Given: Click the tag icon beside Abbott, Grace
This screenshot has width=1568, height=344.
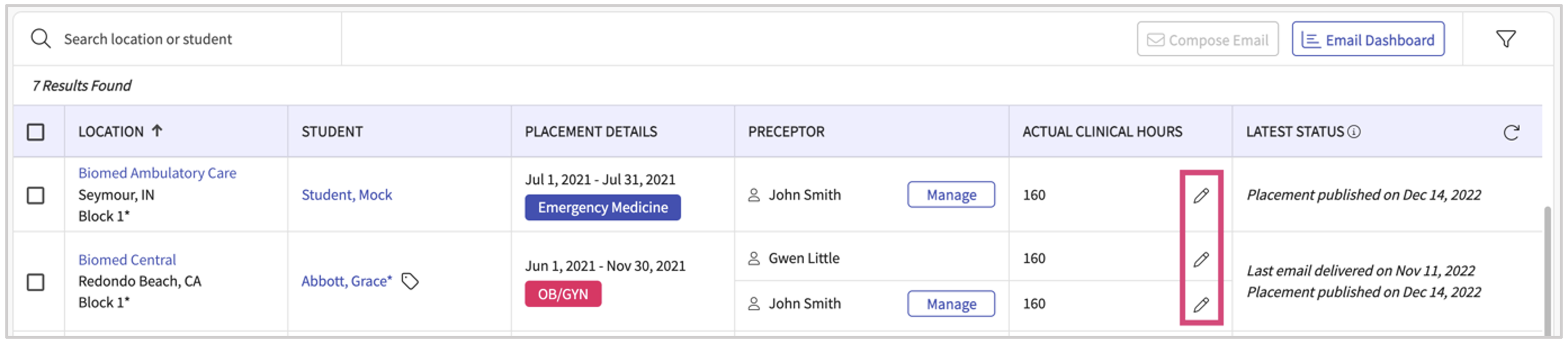Looking at the screenshot, I should pos(410,282).
